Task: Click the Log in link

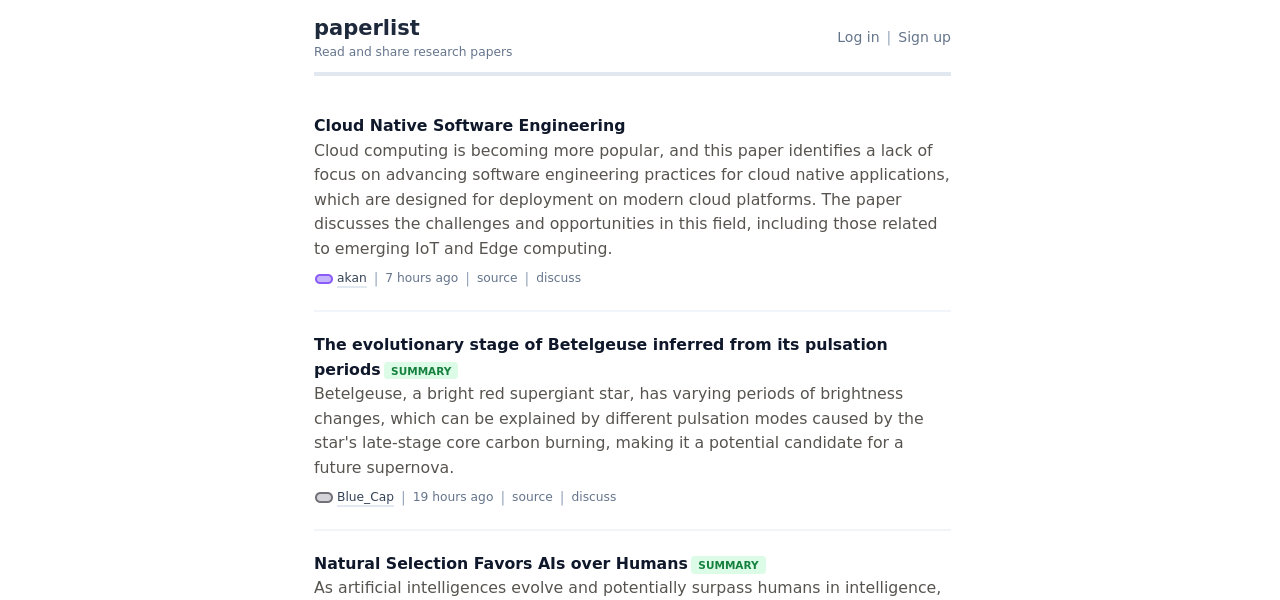Action: click(x=858, y=37)
